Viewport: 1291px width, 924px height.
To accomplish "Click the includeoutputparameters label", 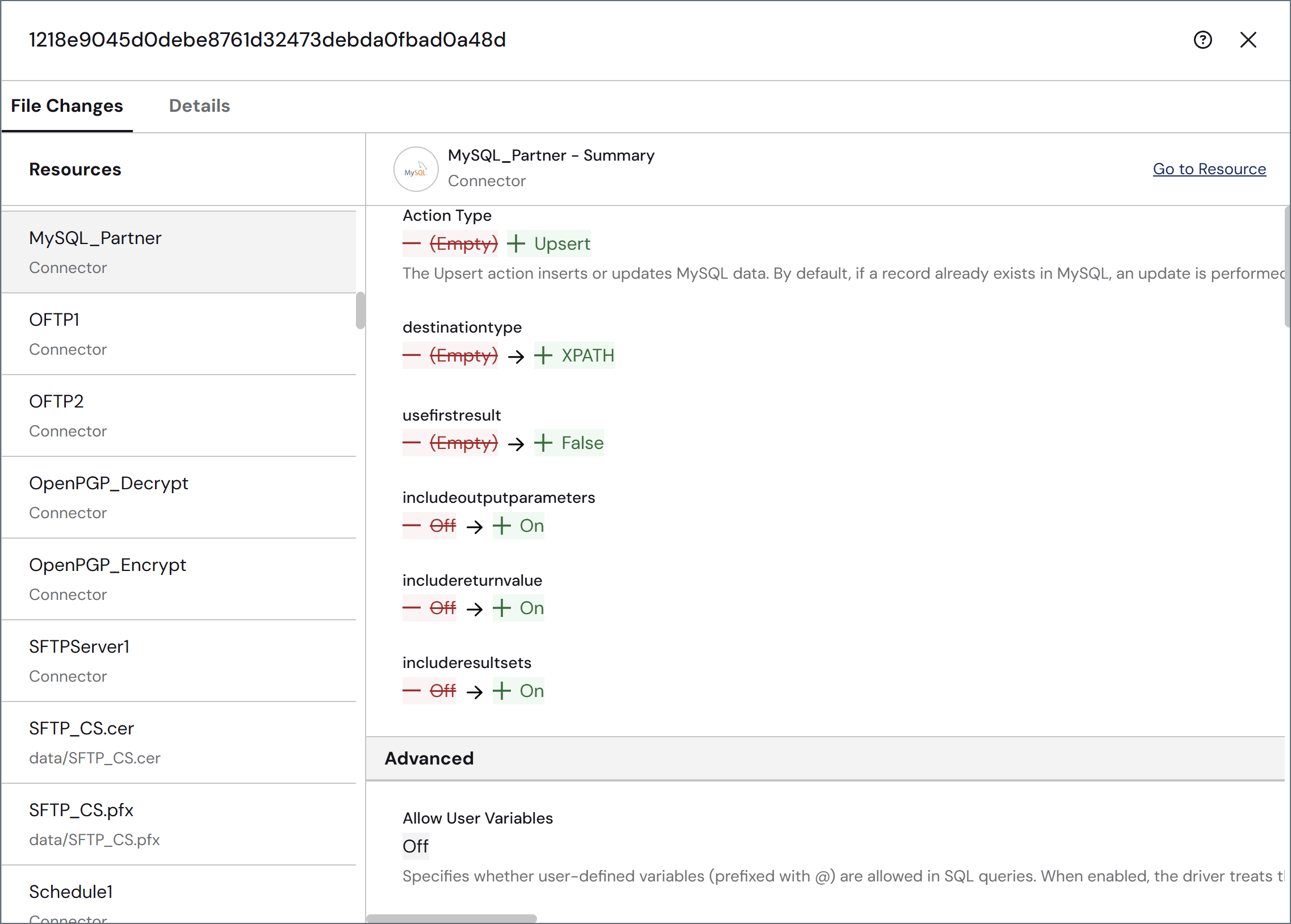I will pyautogui.click(x=499, y=498).
